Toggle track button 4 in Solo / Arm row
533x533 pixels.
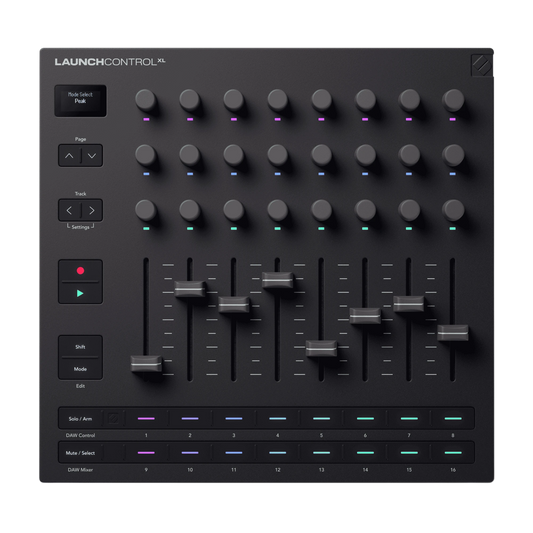277,418
